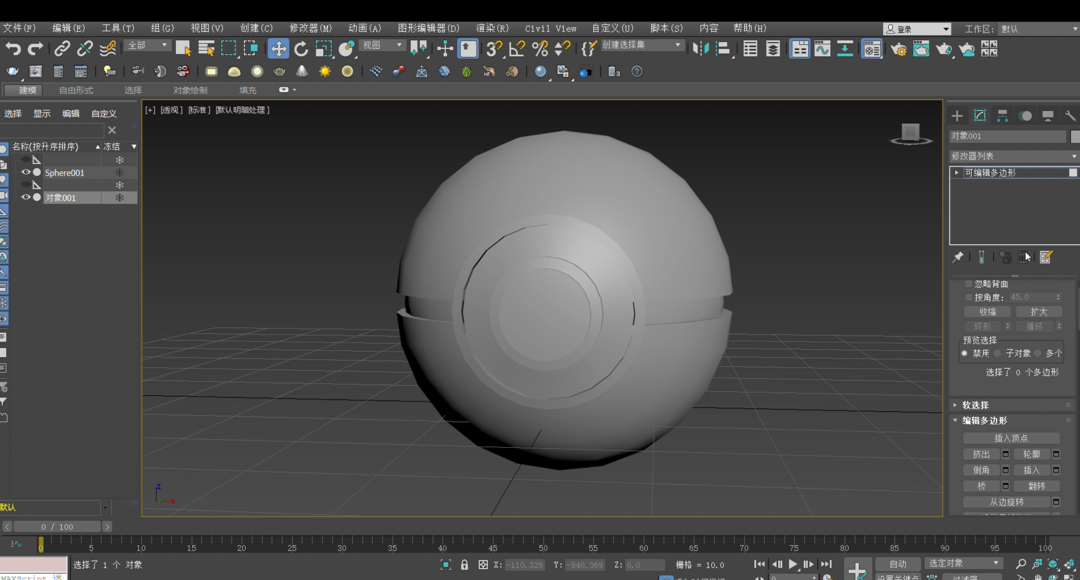Click the 挤出 button

click(x=981, y=454)
